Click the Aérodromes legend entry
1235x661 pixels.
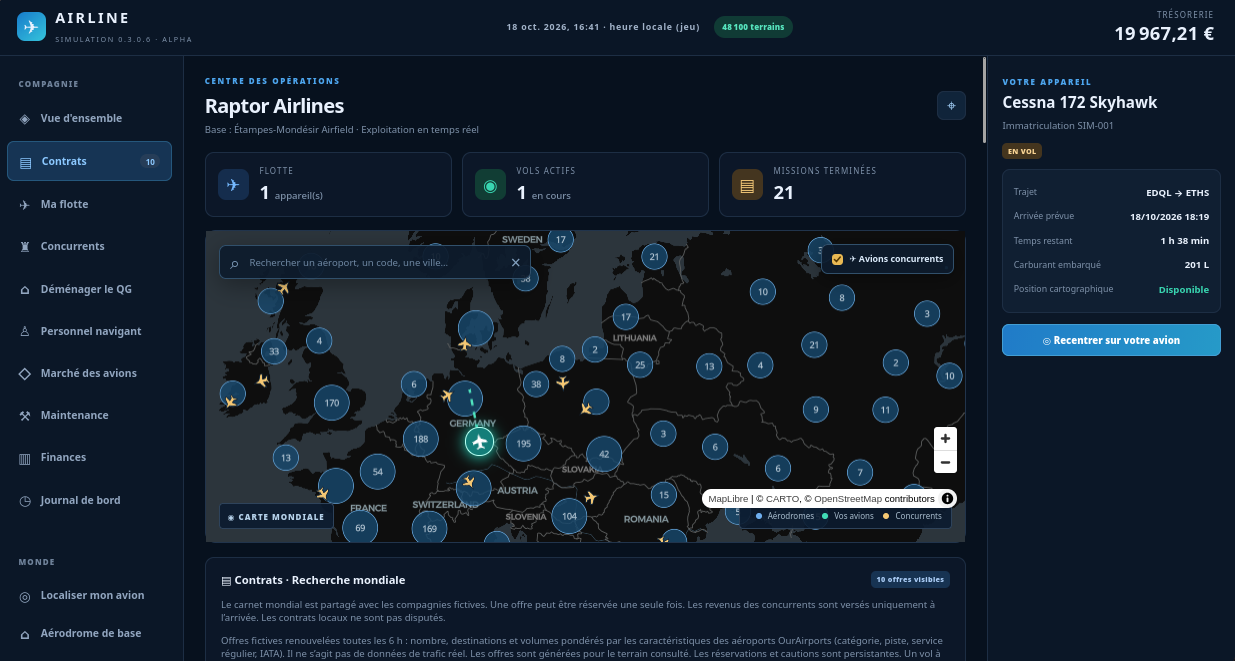point(785,516)
